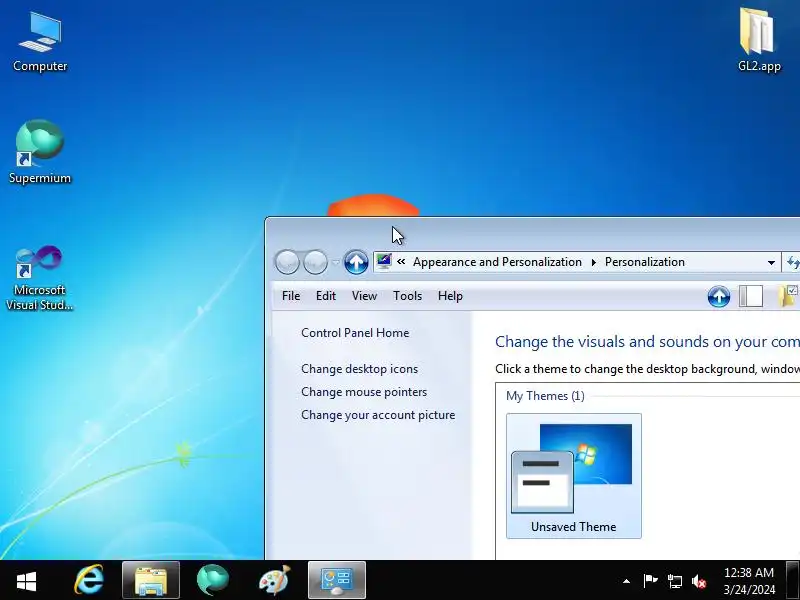Screen dimensions: 800x600
Task: Click the Up arrow beside address bar
Action: (356, 262)
